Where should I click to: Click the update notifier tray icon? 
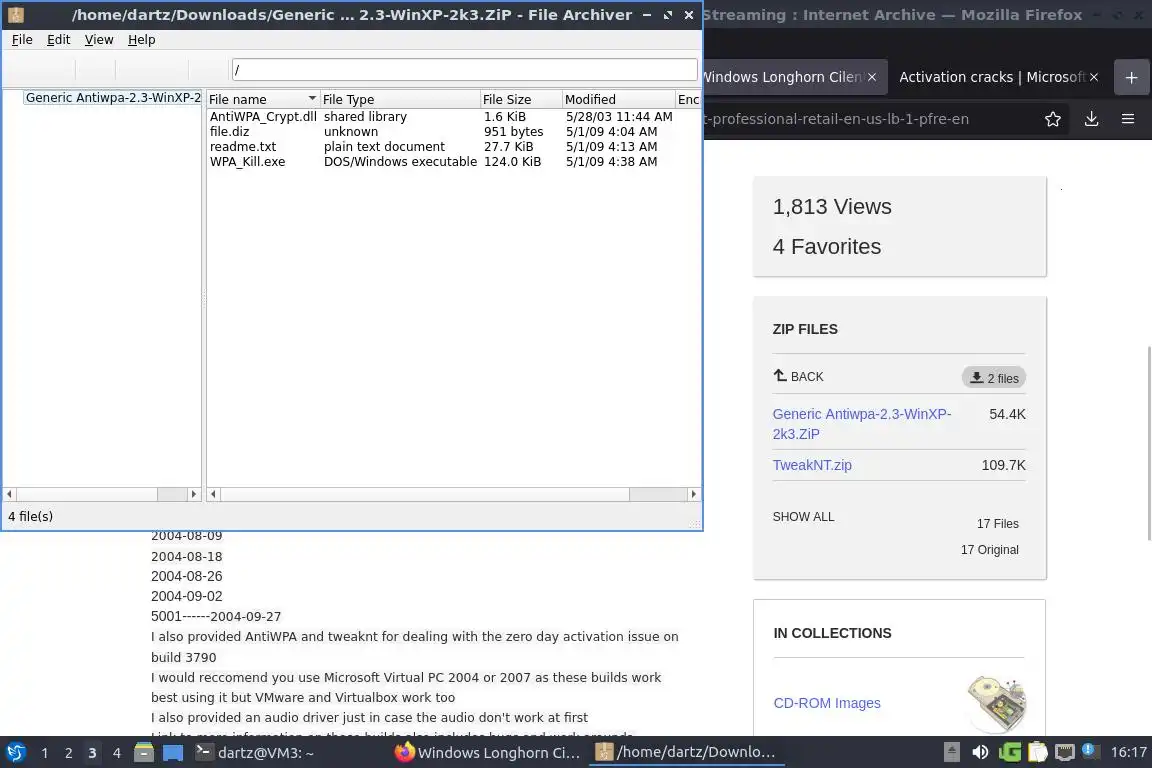[1091, 751]
